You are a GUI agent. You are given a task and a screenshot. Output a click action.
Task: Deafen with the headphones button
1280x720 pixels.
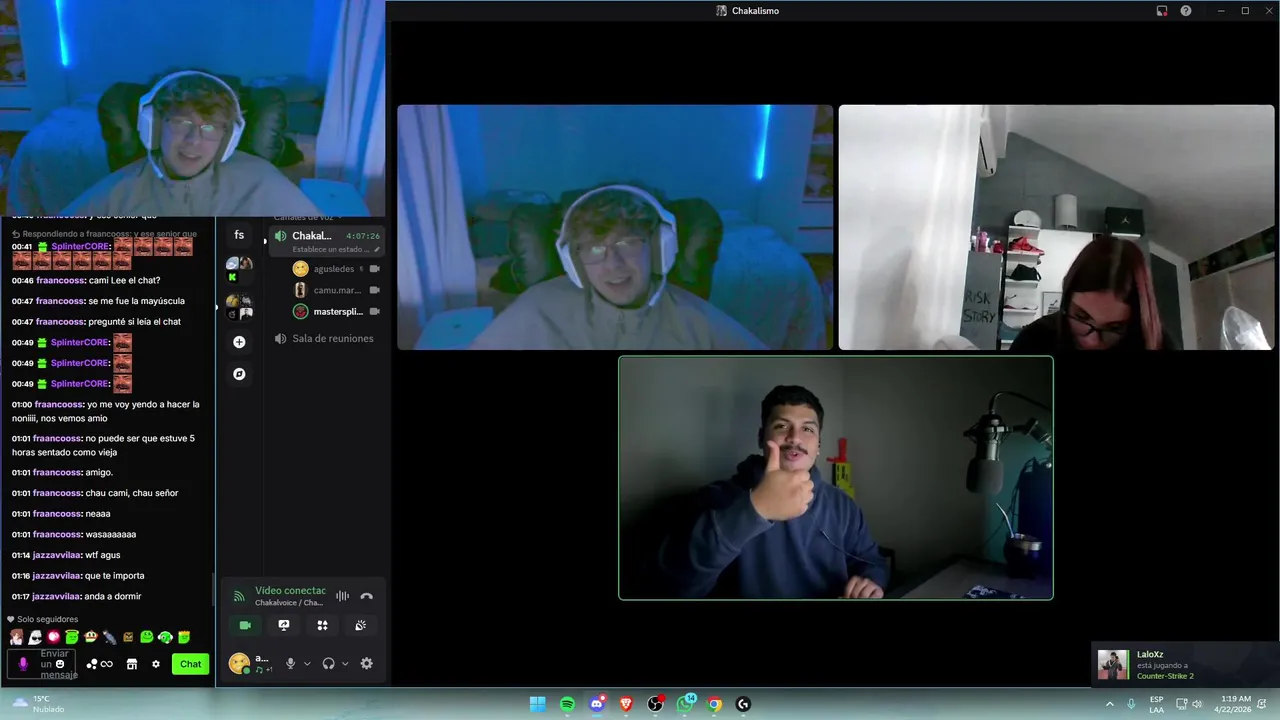[328, 663]
